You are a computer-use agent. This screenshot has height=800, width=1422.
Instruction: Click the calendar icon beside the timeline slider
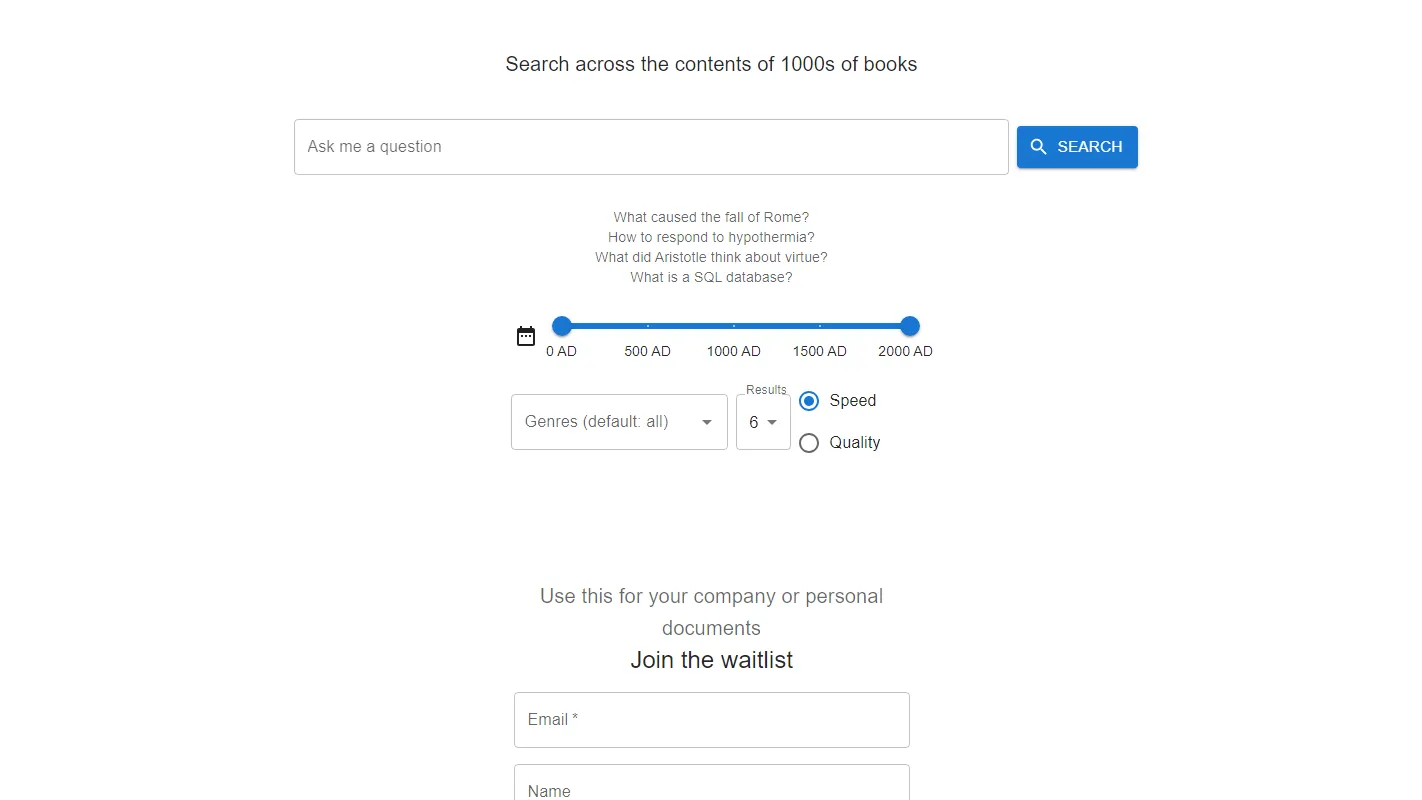525,336
